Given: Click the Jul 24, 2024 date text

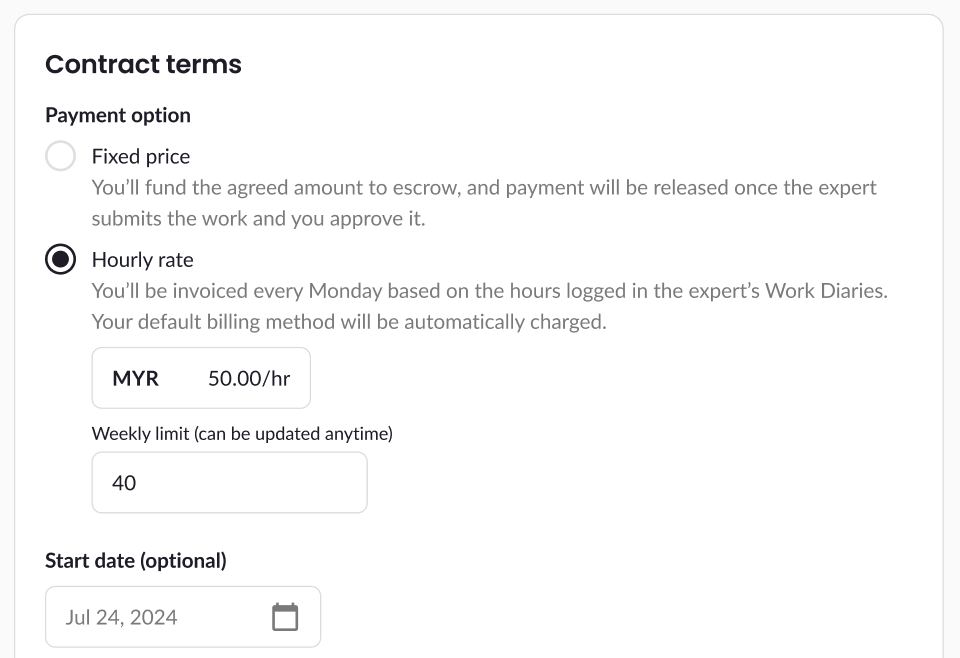Looking at the screenshot, I should [121, 617].
